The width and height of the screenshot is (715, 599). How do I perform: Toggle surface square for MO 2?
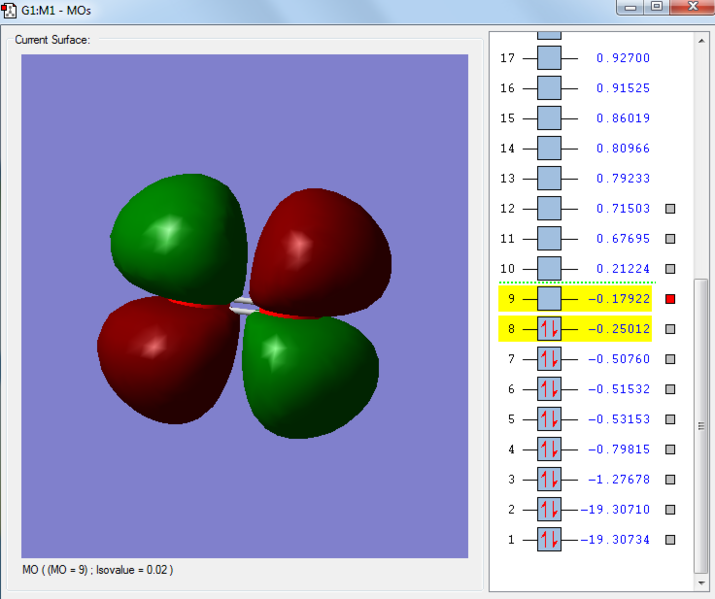point(670,510)
